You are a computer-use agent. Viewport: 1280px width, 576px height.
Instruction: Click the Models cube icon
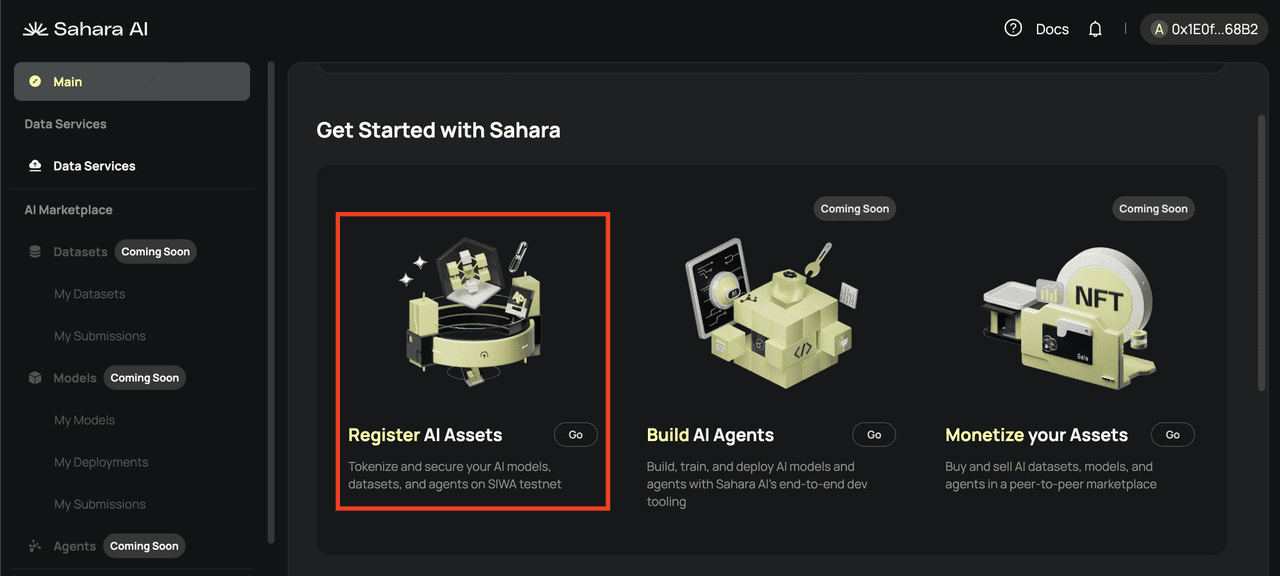(36, 378)
